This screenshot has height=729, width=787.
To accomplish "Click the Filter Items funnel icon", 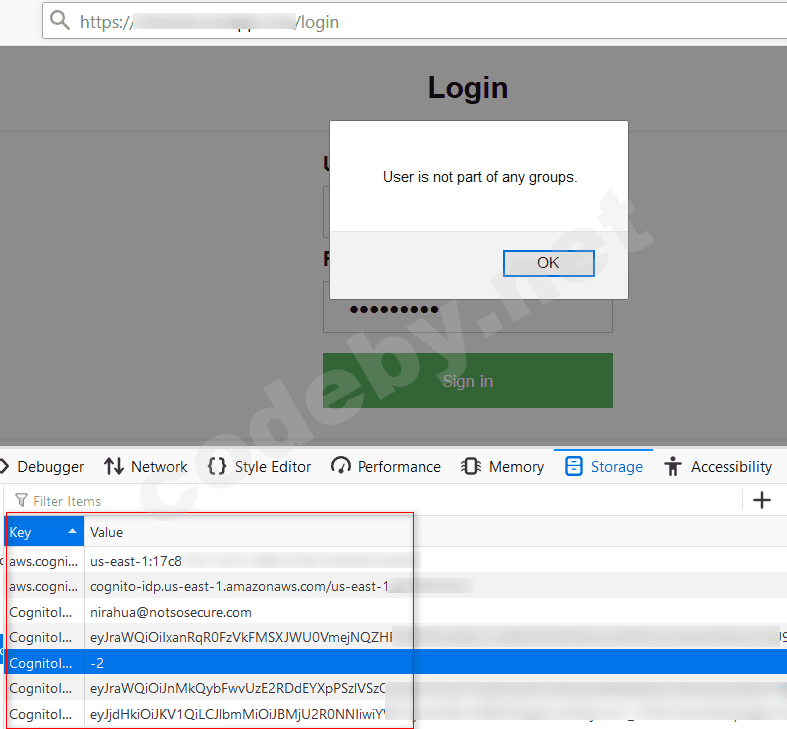I will coord(21,500).
